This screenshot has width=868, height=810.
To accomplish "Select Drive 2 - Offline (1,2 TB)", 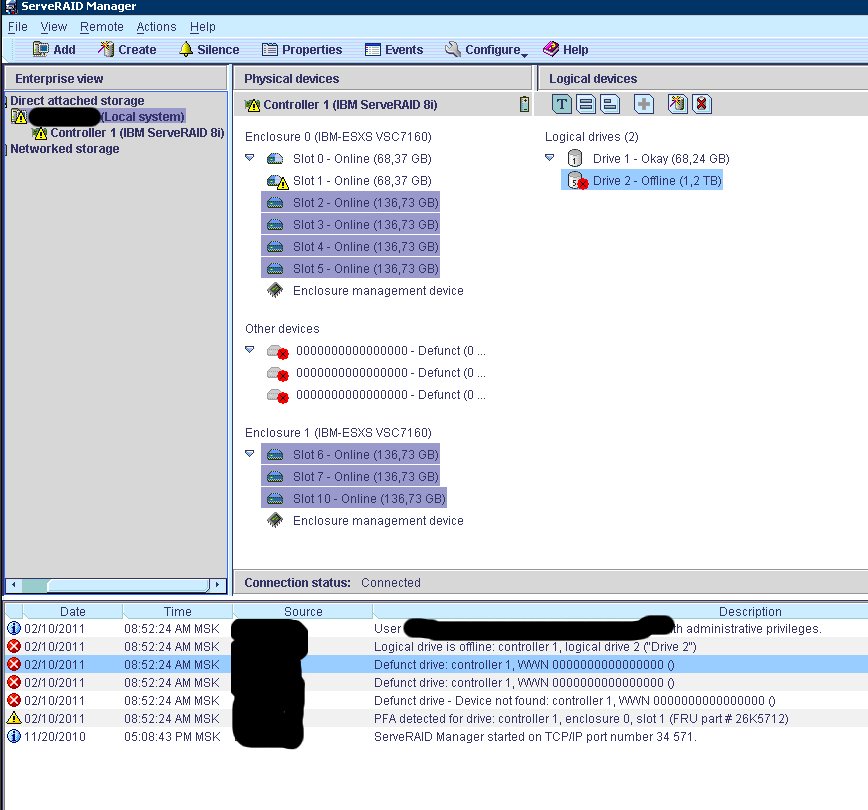I will (x=657, y=180).
